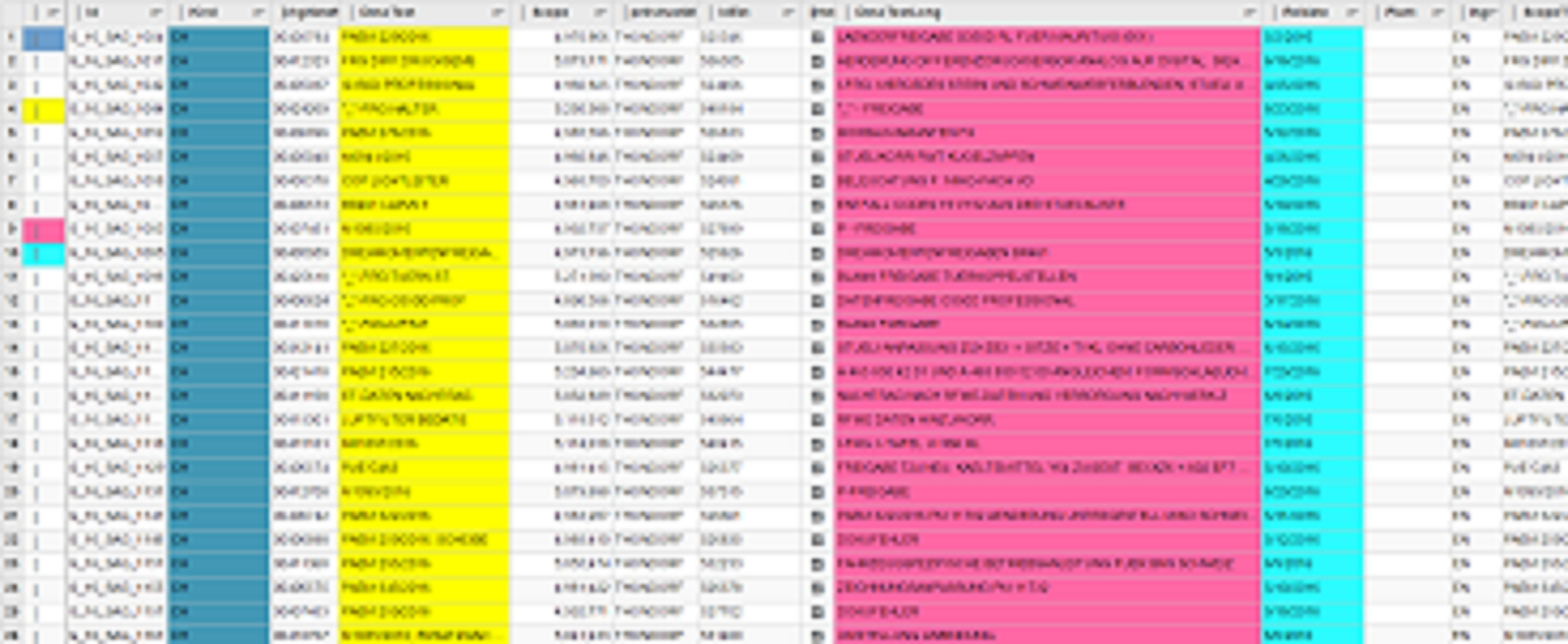This screenshot has height=644, width=1568.
Task: Open the filter dropdown on the pink column header
Action: [1248, 13]
